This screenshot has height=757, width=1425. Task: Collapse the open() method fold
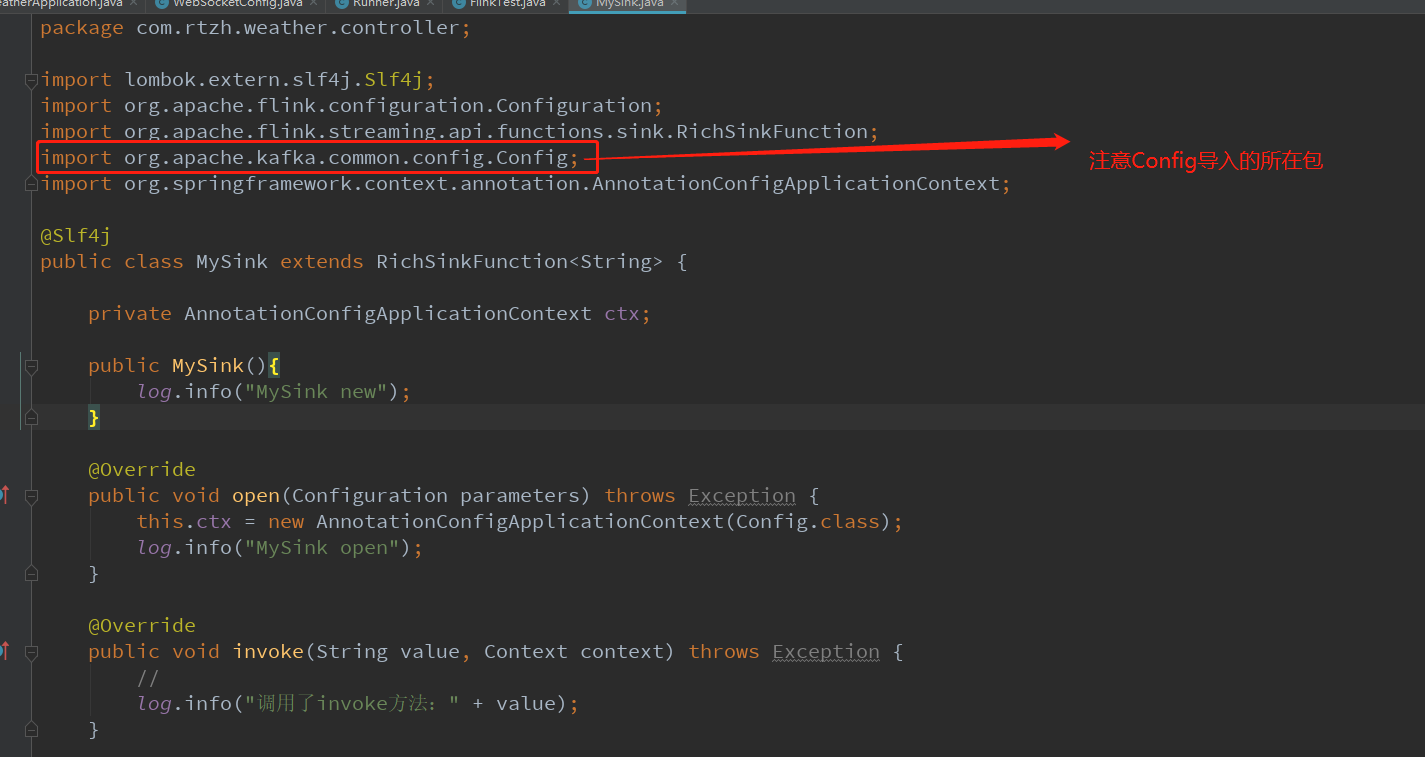pyautogui.click(x=32, y=496)
